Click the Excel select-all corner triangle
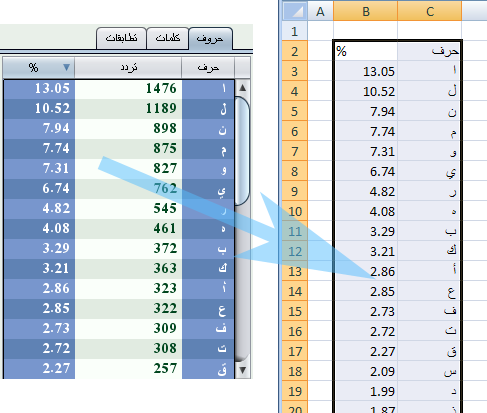487x413 pixels. [295, 11]
